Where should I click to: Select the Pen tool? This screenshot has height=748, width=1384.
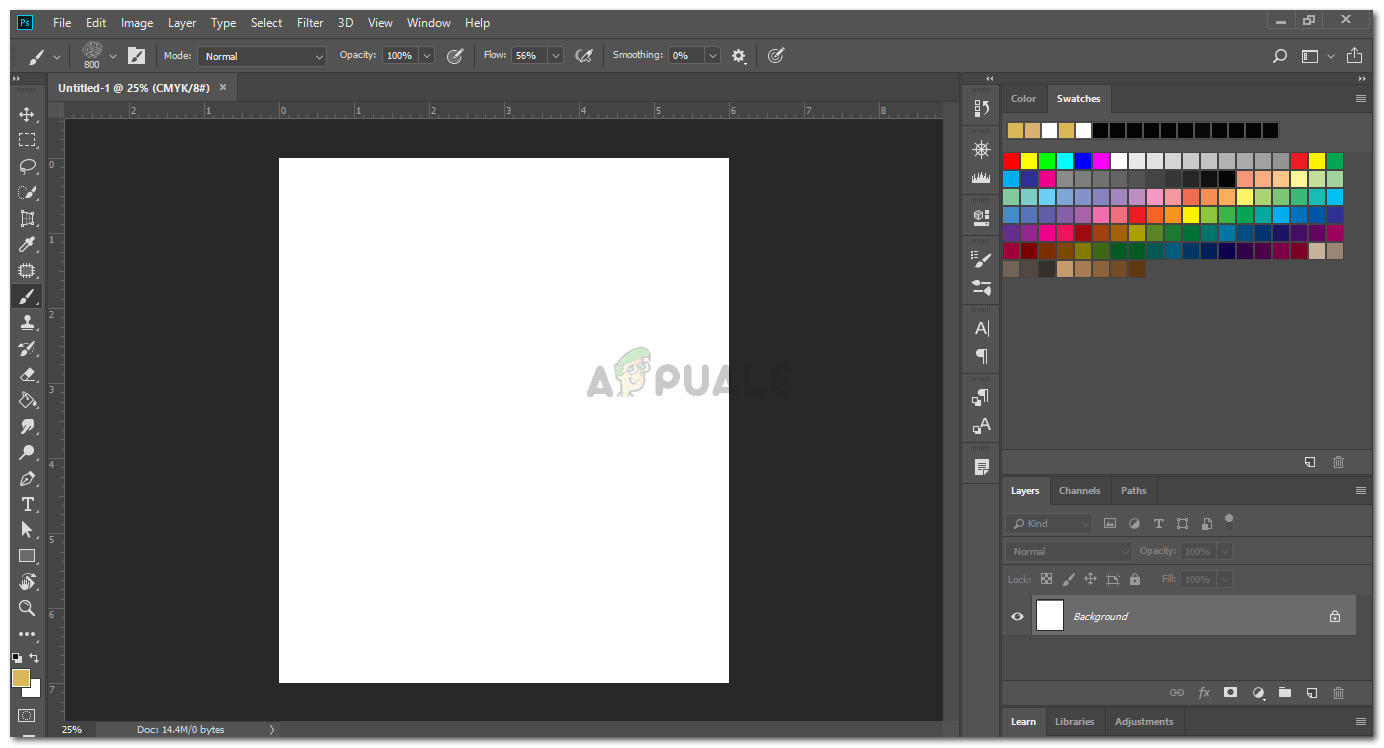click(x=27, y=478)
